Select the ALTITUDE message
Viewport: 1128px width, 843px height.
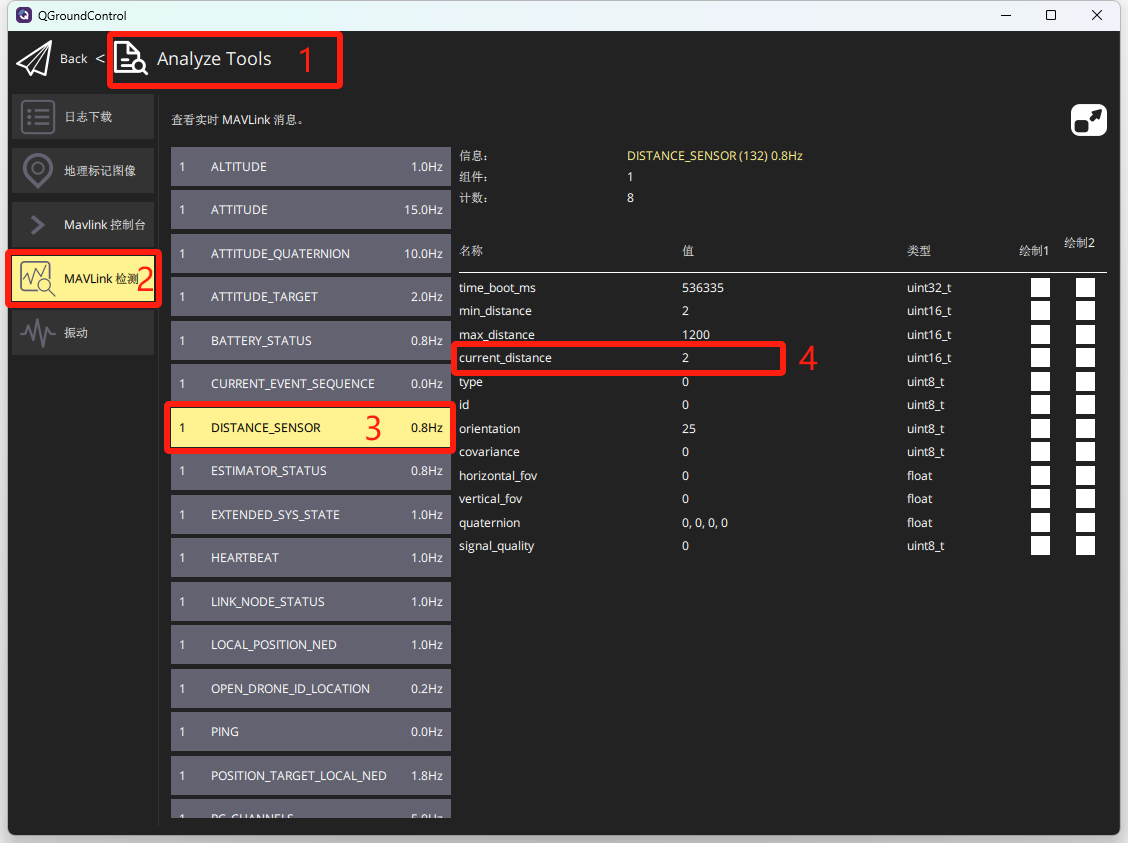point(311,167)
